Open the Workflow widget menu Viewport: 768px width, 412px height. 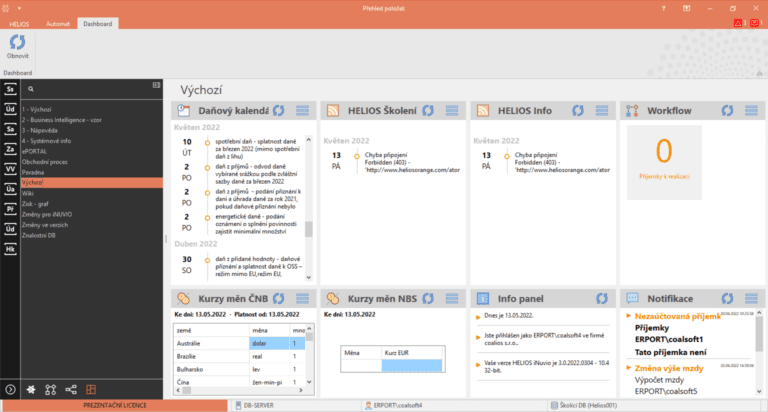[x=751, y=111]
